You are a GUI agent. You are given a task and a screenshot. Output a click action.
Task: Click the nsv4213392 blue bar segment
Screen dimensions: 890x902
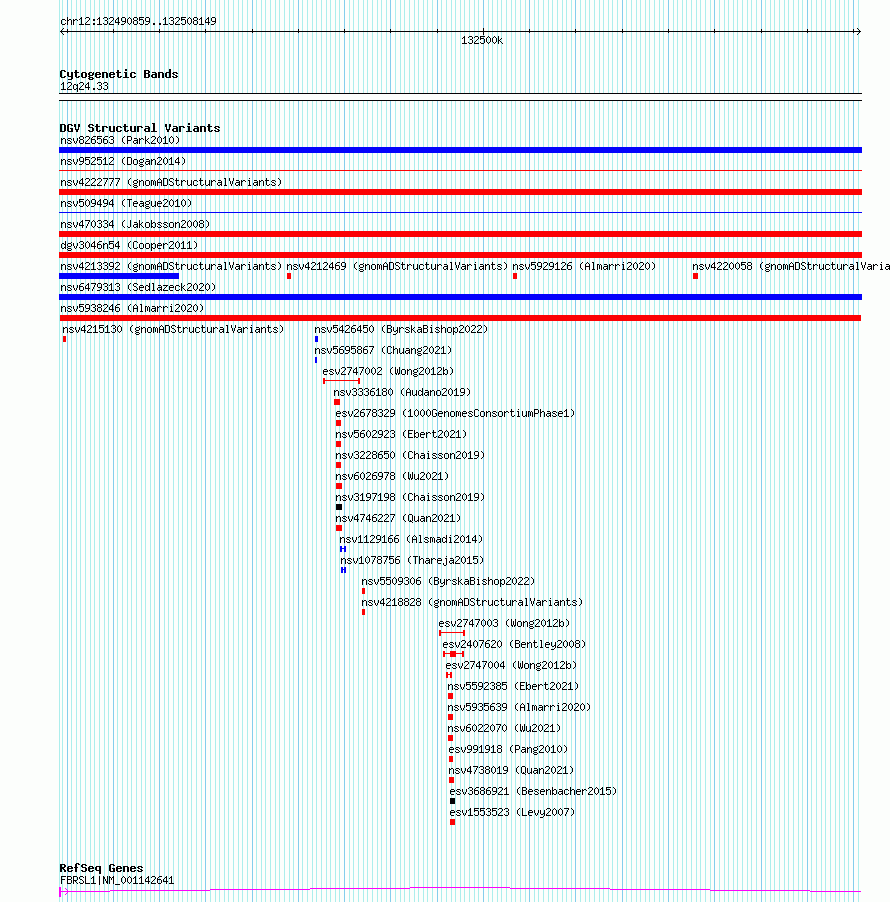coord(119,276)
